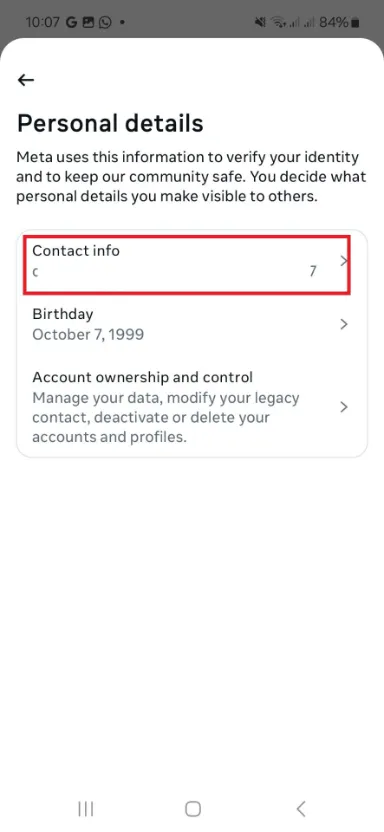Select the October 7, 1999 birthday text
This screenshot has height=832, width=384.
[x=88, y=335]
